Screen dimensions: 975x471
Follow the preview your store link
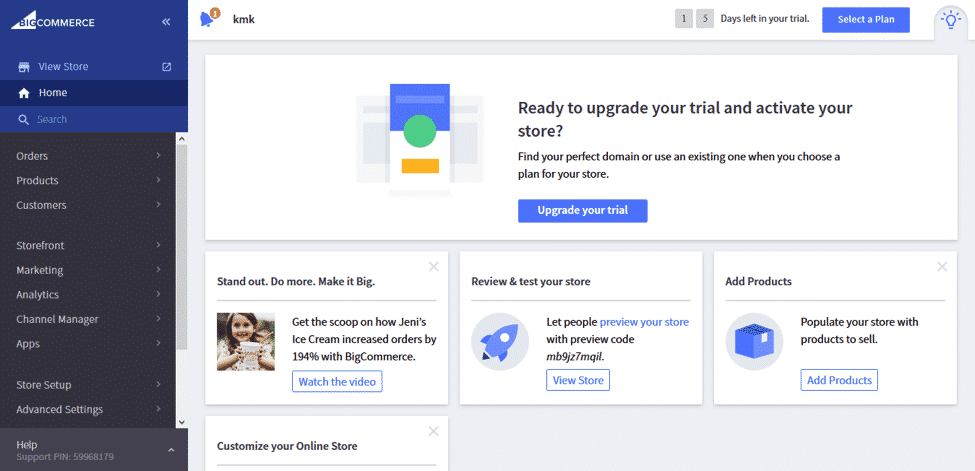pos(644,322)
